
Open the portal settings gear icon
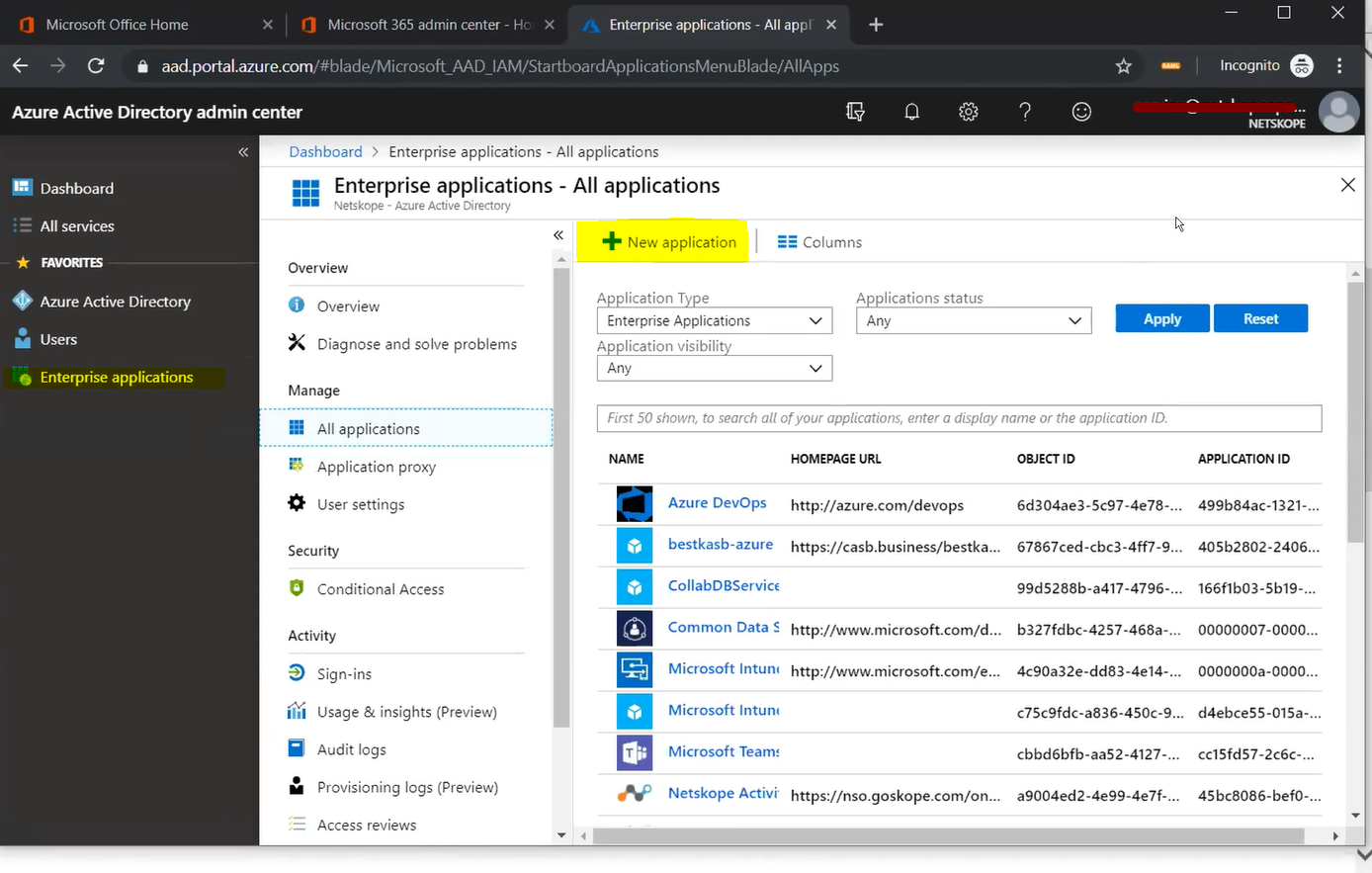[x=968, y=112]
